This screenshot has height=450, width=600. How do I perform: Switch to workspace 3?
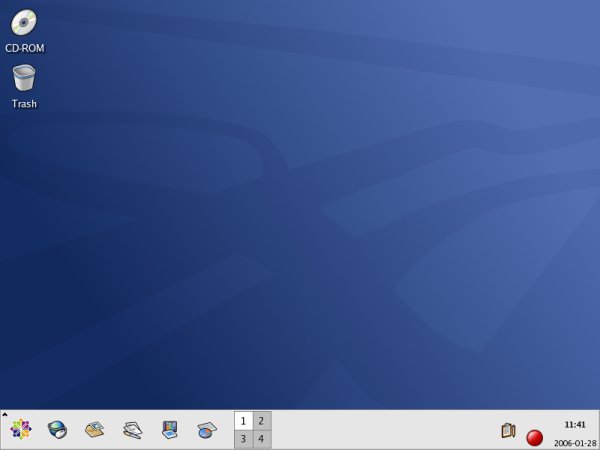pos(243,439)
